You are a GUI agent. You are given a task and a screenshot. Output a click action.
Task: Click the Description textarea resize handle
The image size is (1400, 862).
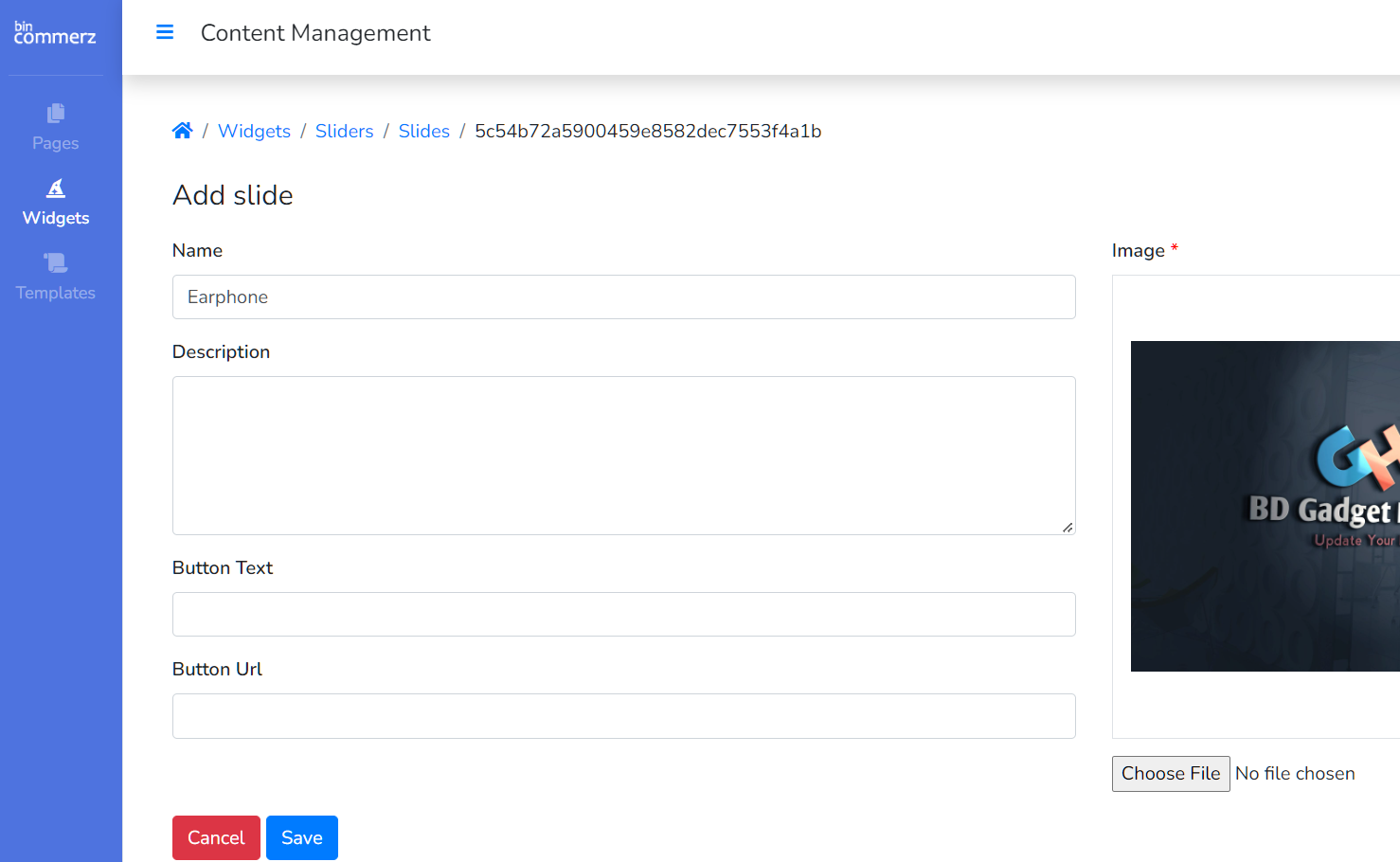tap(1068, 528)
